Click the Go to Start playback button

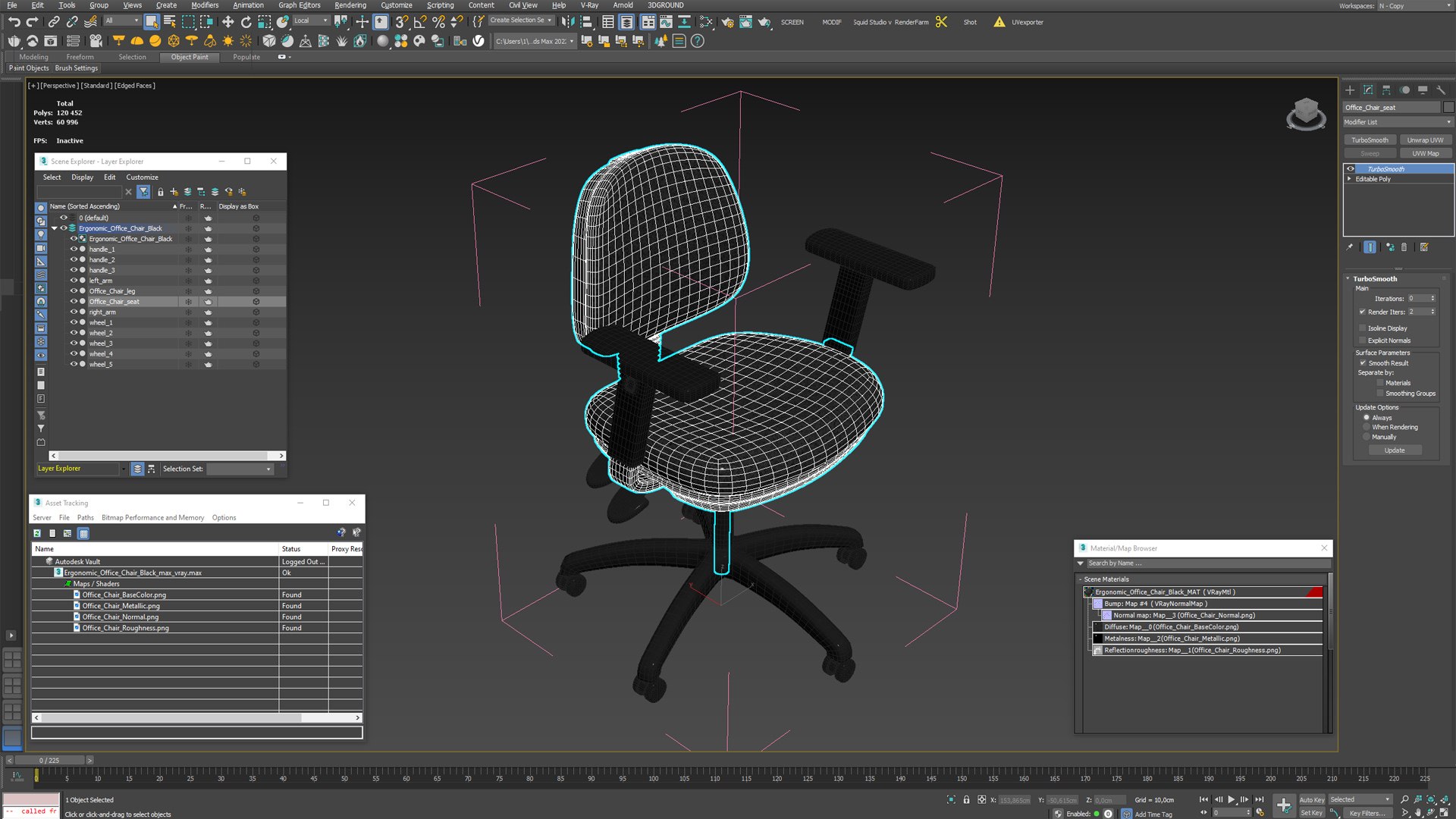tap(1203, 799)
